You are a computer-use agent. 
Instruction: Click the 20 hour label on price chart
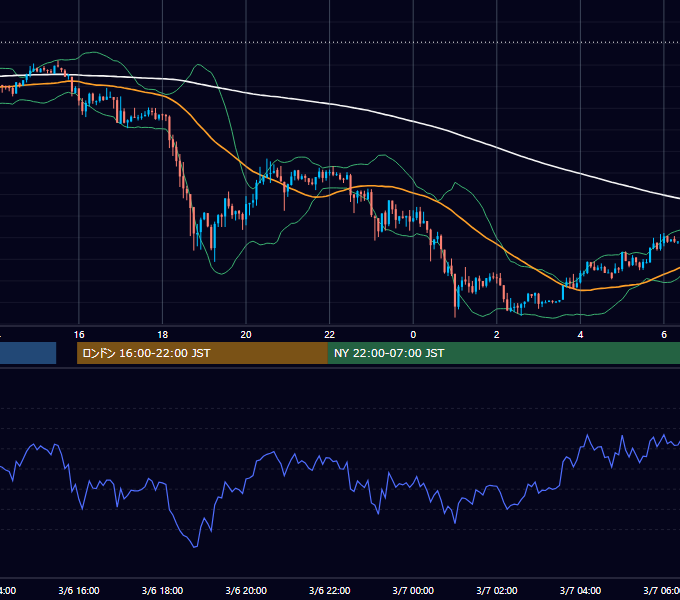tap(246, 334)
